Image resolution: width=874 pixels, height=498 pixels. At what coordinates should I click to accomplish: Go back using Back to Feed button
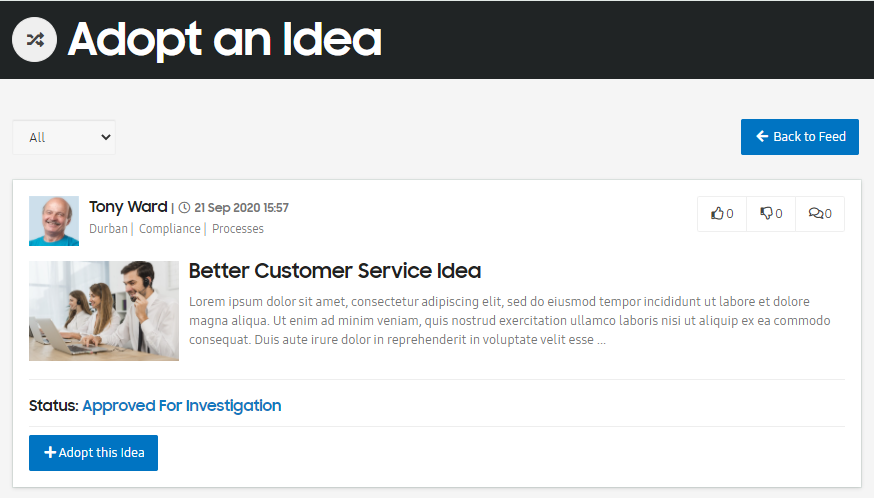pos(800,137)
